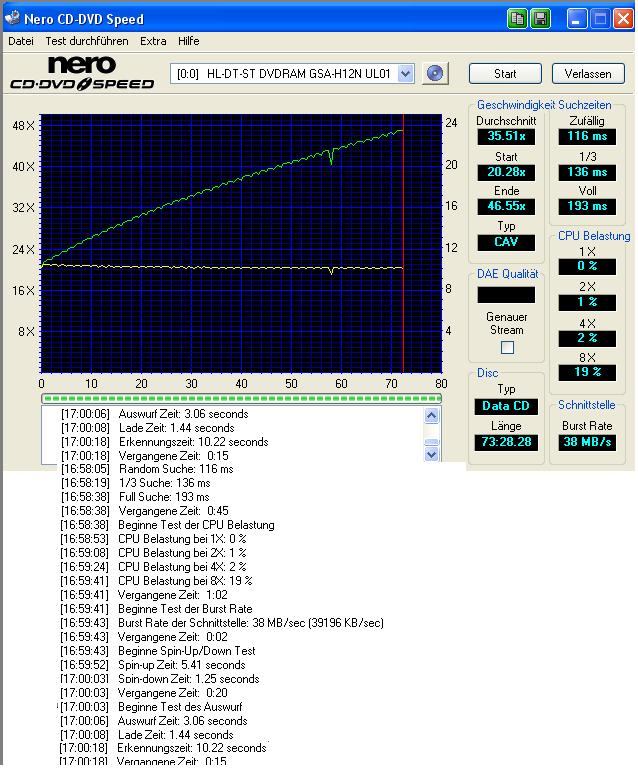Click the Ende speed 46.55x value
This screenshot has height=769, width=638.
[506, 206]
